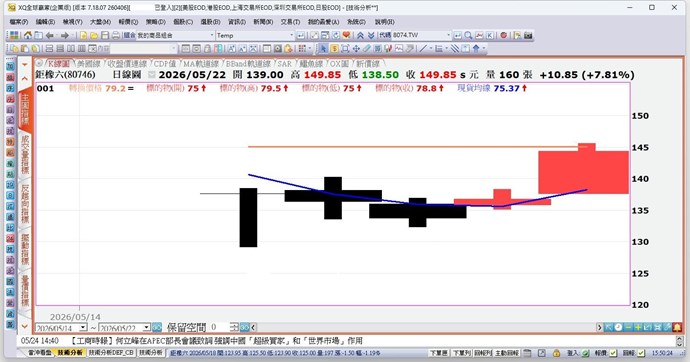The width and height of the screenshot is (690, 362).
Task: Click the 保留空間 number input field
Action: click(219, 327)
